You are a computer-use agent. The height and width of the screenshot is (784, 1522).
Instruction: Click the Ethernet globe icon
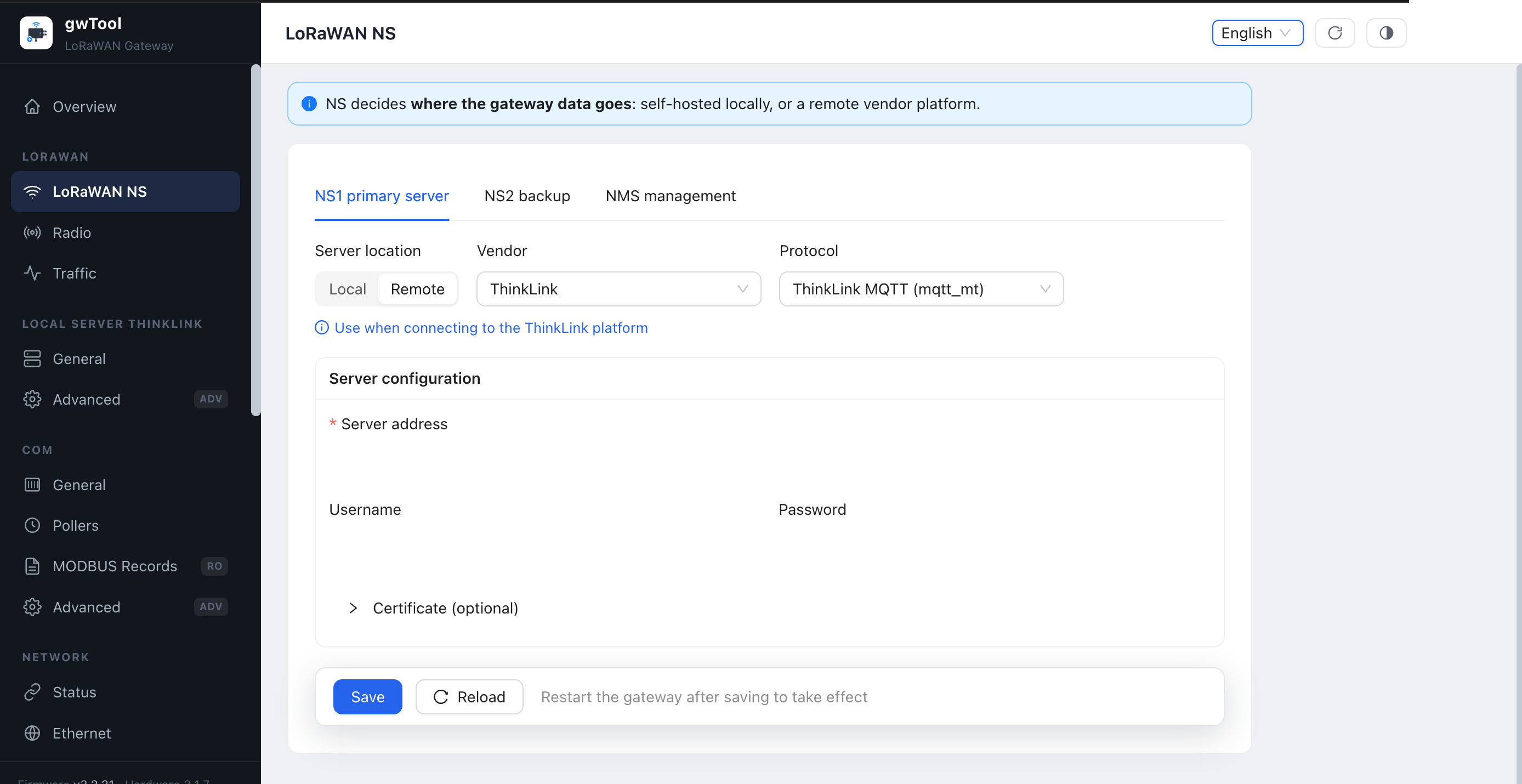point(32,732)
